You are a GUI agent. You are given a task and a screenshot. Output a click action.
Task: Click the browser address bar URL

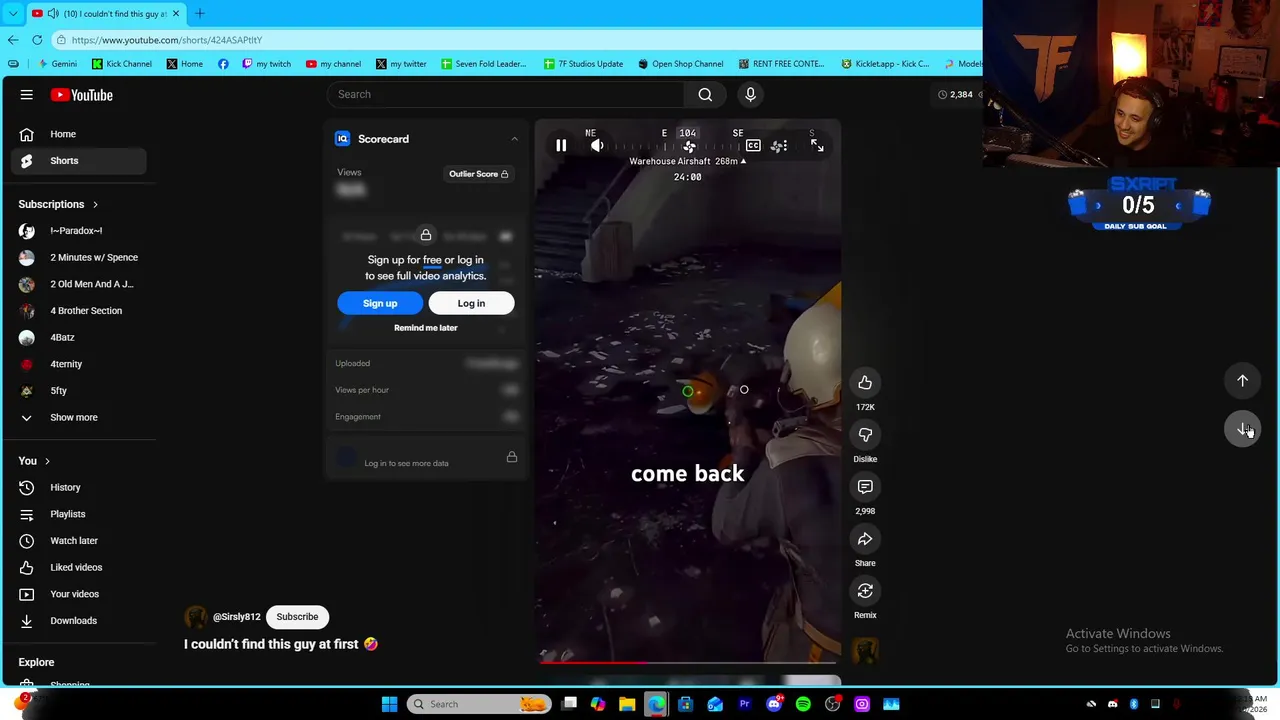point(167,40)
